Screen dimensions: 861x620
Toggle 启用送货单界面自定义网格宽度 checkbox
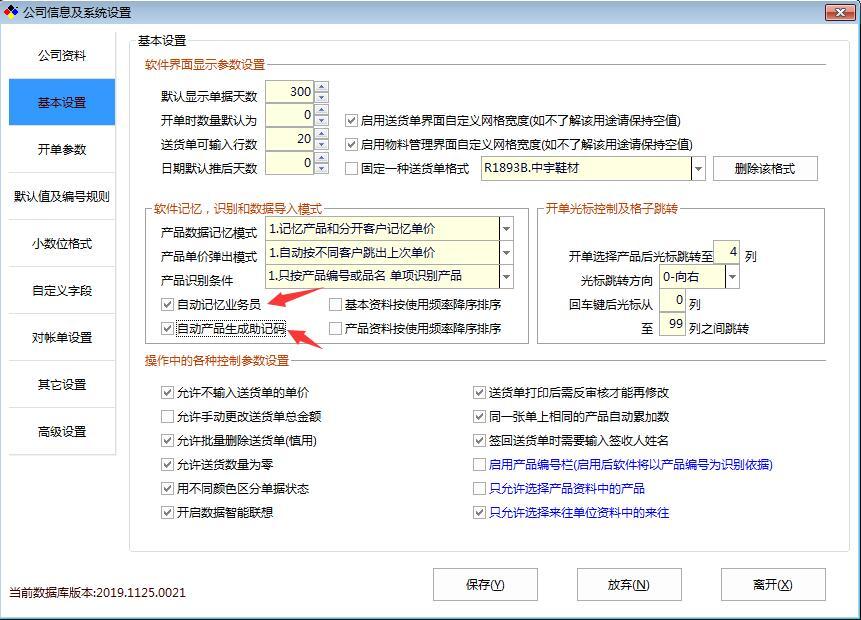(351, 120)
